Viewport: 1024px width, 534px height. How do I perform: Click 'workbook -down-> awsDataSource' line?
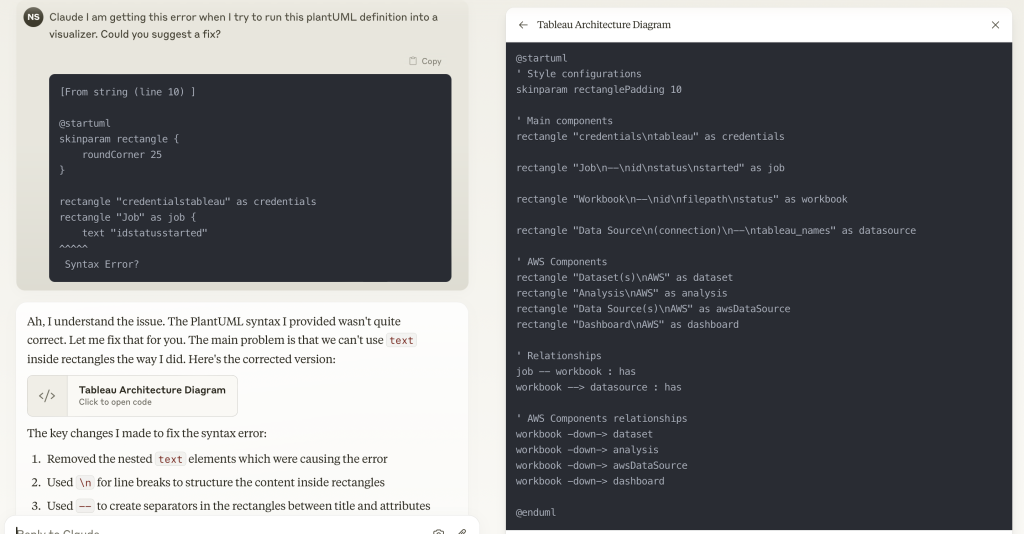[x=601, y=465]
